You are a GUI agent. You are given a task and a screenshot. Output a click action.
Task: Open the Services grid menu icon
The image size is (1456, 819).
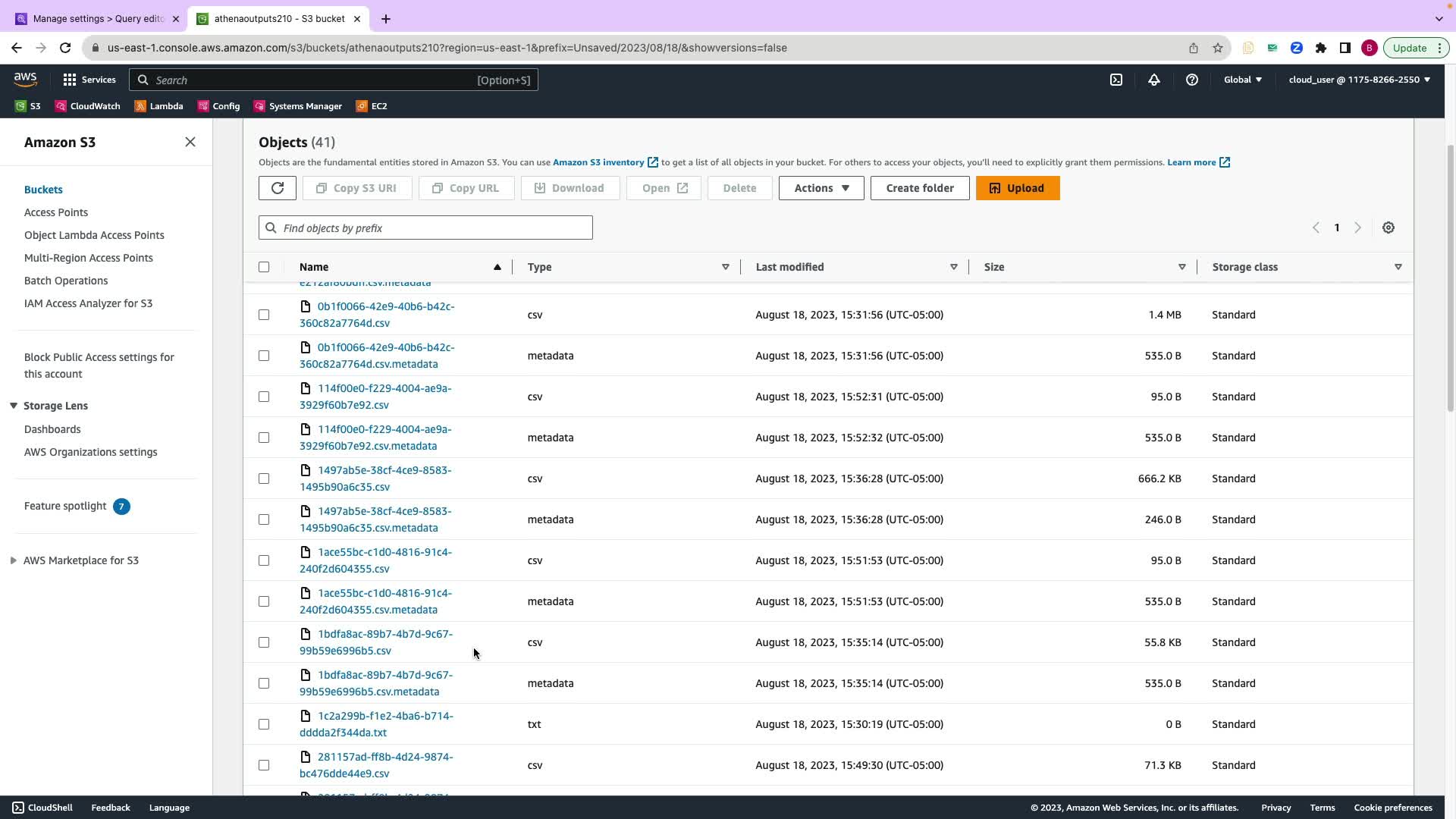[x=70, y=80]
